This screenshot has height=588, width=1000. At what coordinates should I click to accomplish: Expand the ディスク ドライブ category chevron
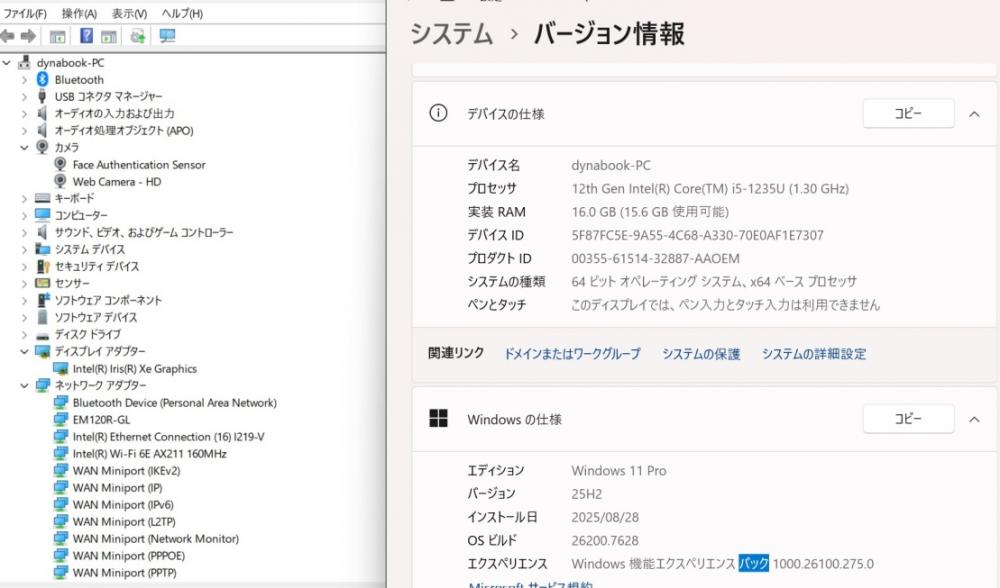pyautogui.click(x=24, y=334)
